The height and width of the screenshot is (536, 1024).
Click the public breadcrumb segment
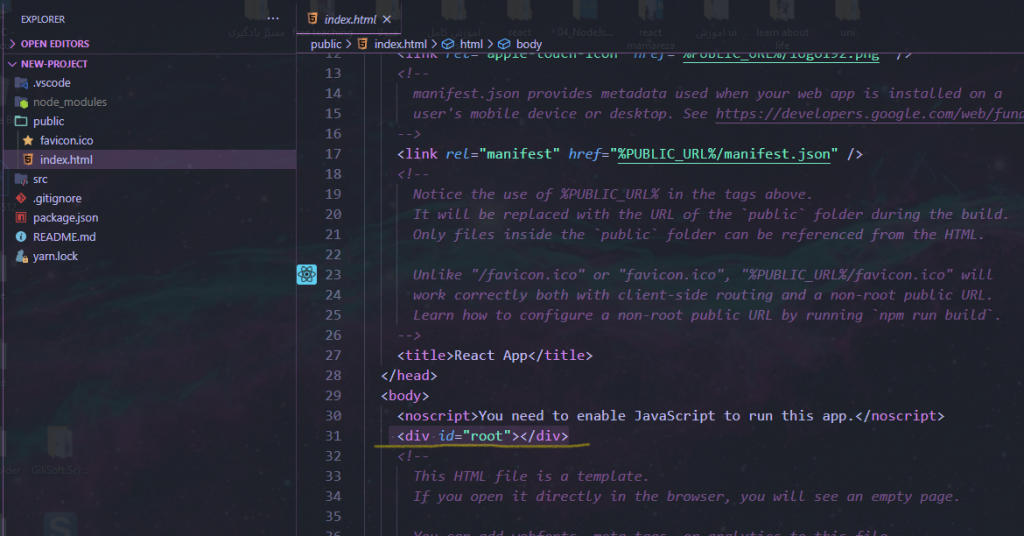(326, 44)
